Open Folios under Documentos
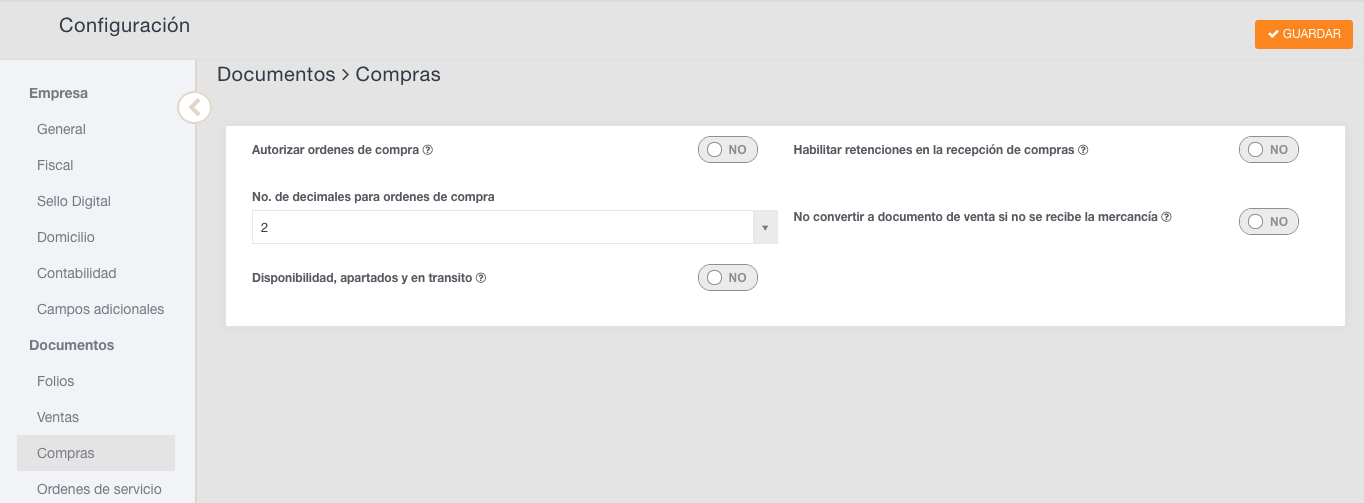 56,381
